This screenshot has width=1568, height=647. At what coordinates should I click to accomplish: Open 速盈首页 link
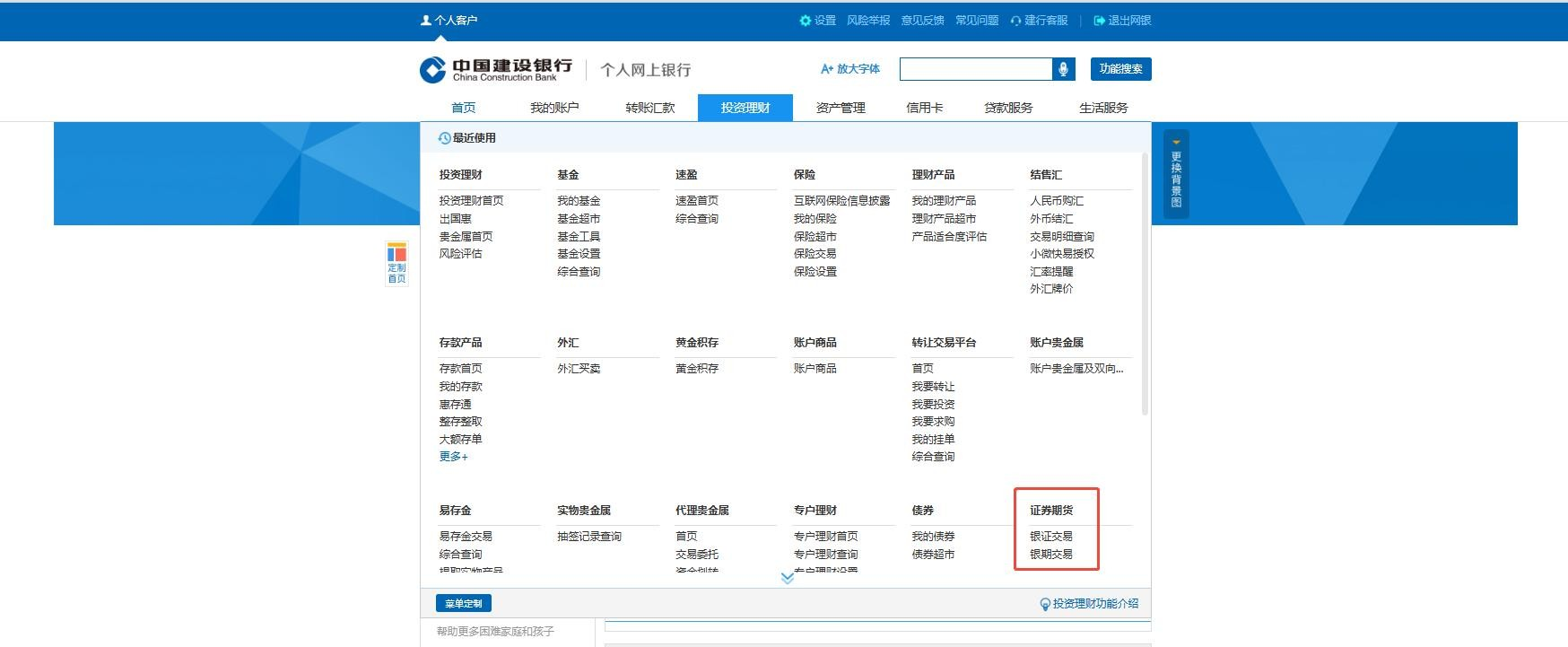click(697, 201)
